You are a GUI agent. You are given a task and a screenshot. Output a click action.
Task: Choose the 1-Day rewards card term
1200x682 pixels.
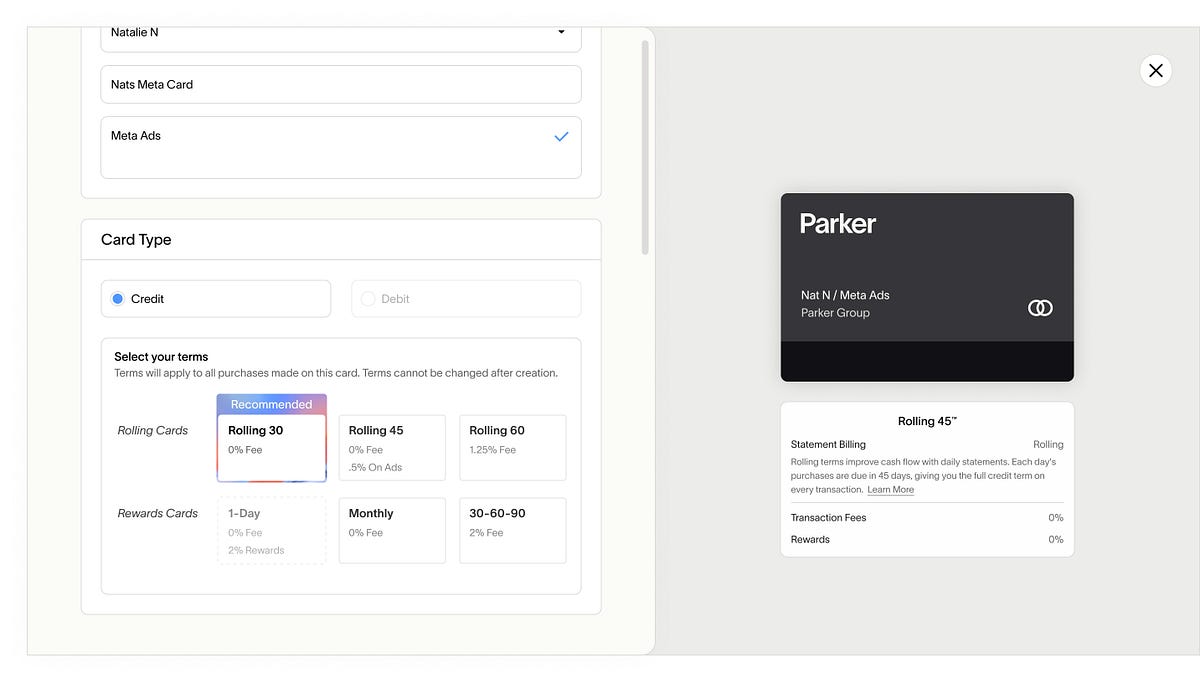(x=271, y=530)
